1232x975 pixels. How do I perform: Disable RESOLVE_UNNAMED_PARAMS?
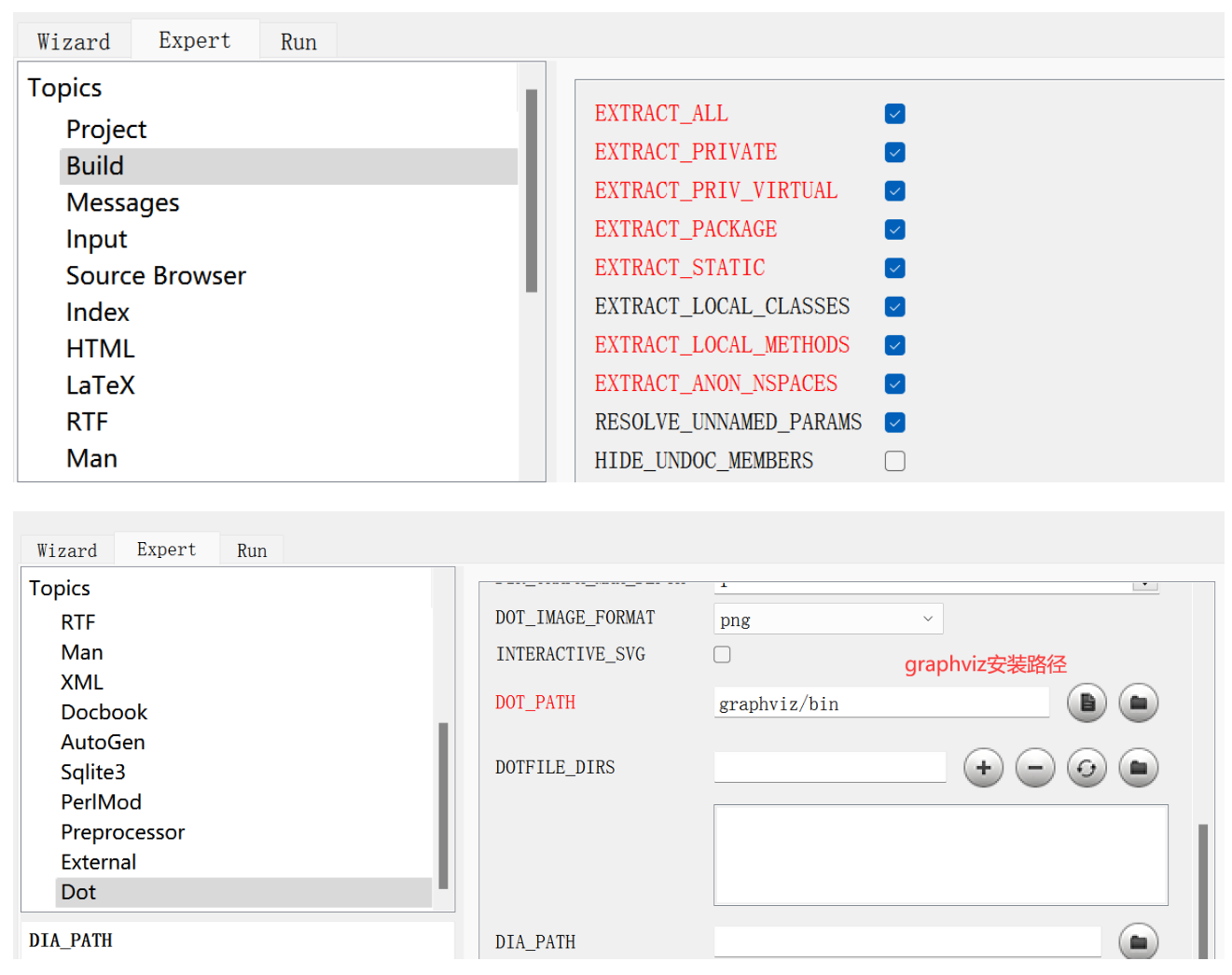pyautogui.click(x=894, y=422)
